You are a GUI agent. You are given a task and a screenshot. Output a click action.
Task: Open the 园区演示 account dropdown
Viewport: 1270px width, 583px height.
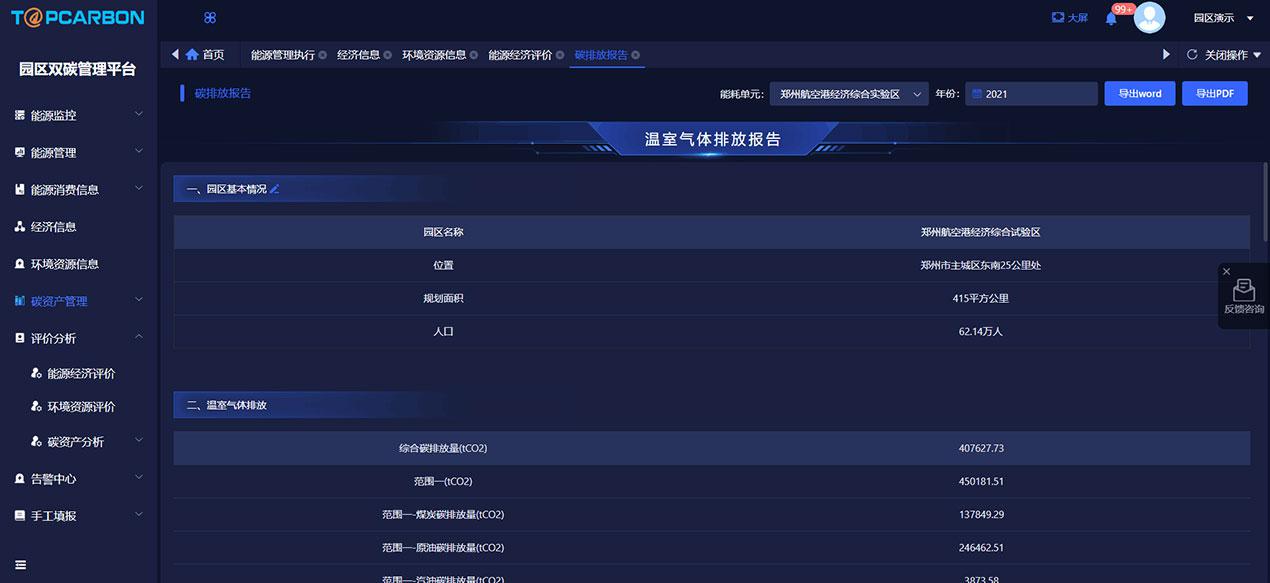(1222, 18)
